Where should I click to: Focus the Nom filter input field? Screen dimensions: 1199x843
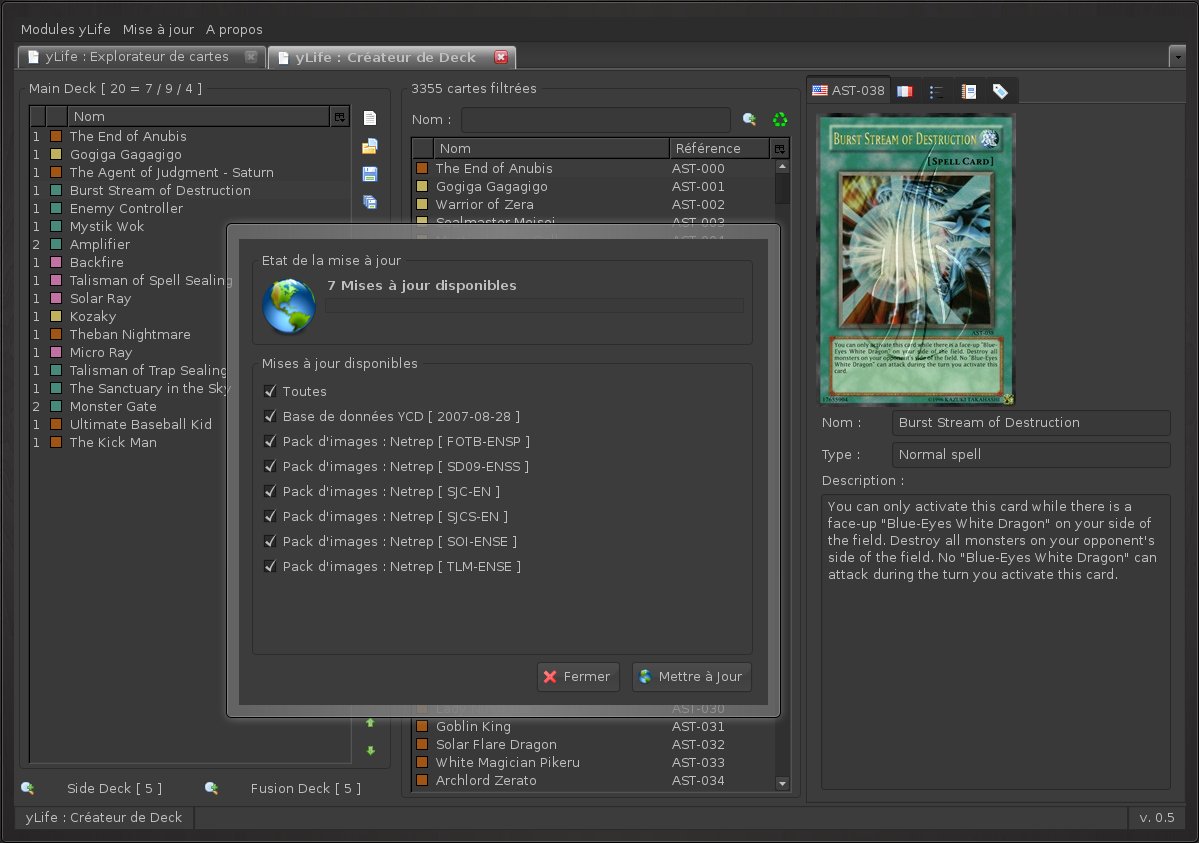click(596, 119)
